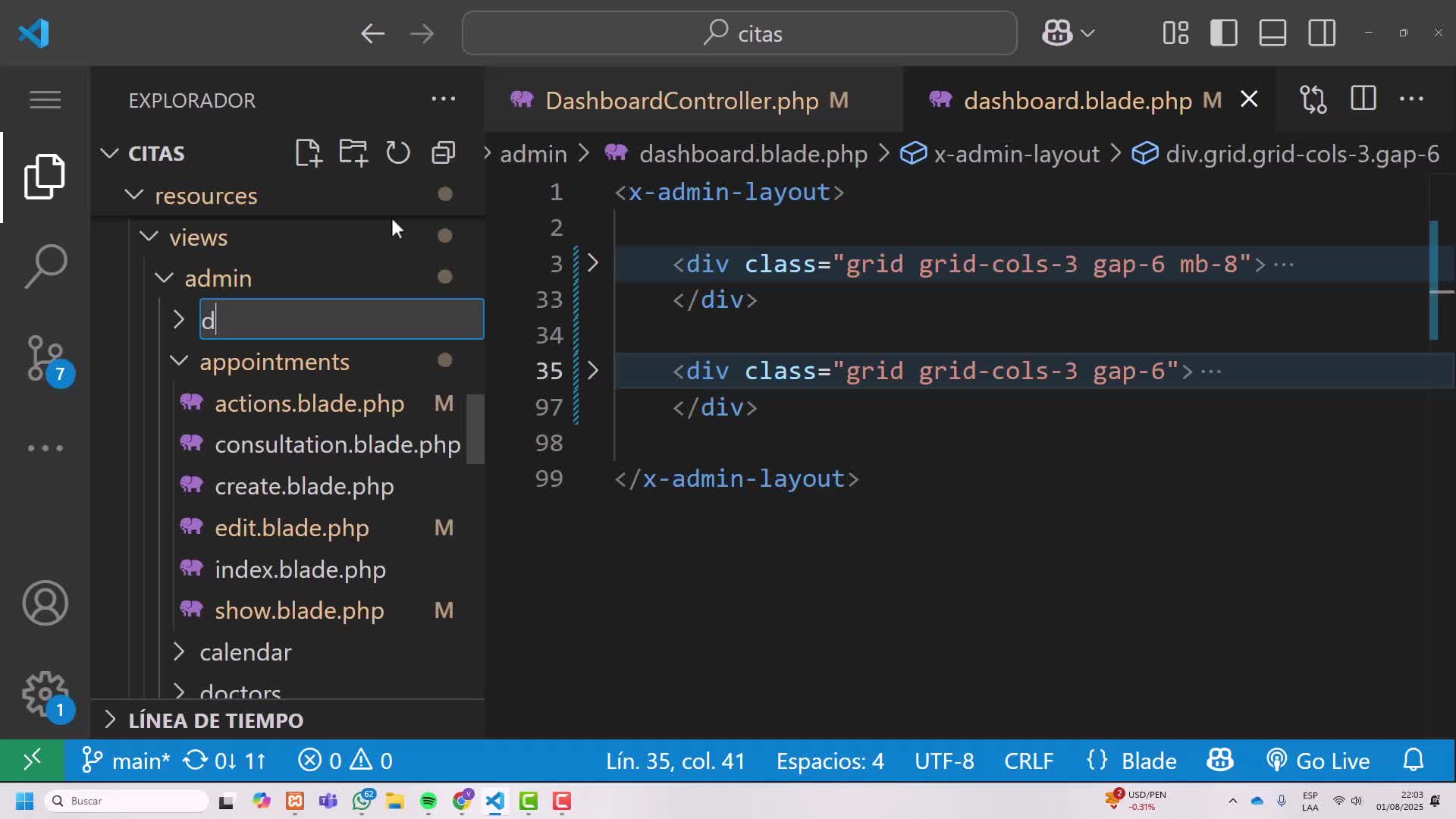Open Copilot status icon in status bar
The image size is (1456, 819).
click(x=1220, y=760)
